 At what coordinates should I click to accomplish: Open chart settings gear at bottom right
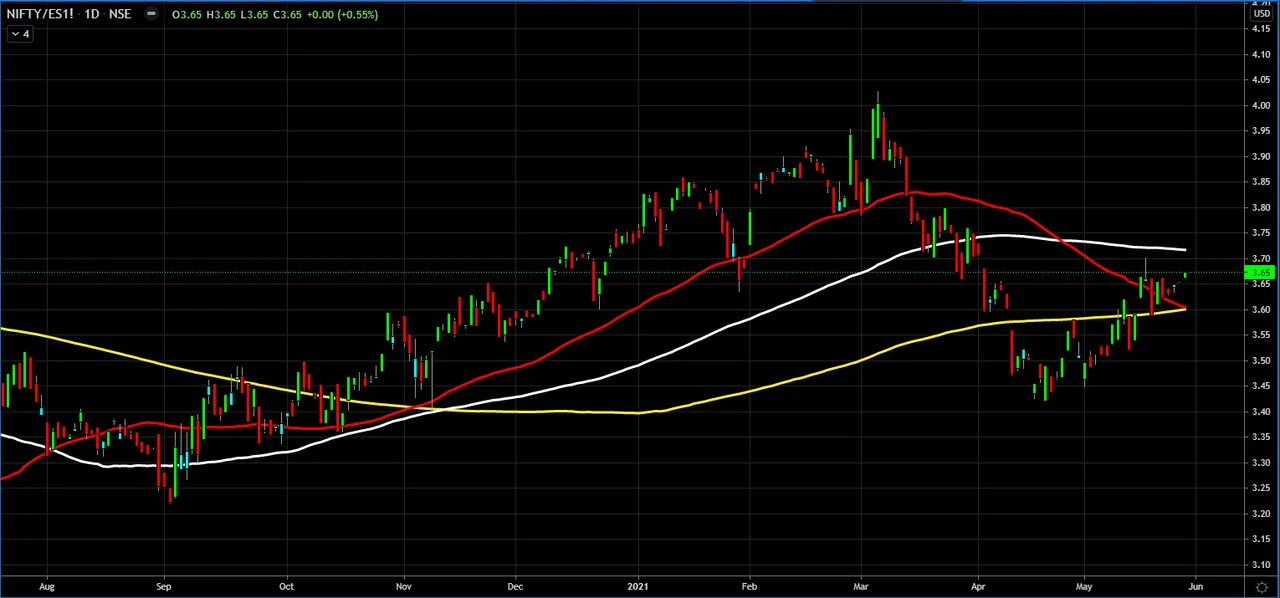[x=1262, y=587]
